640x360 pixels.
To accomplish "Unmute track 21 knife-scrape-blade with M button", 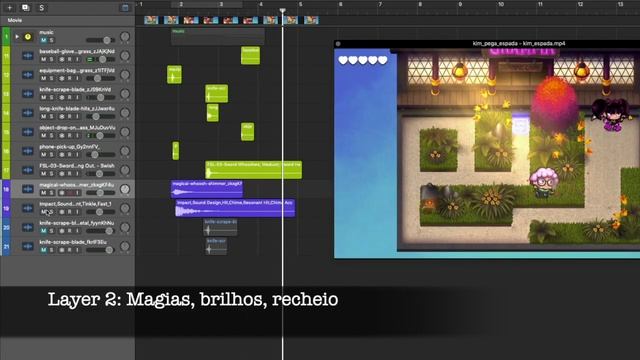I will pyautogui.click(x=43, y=250).
